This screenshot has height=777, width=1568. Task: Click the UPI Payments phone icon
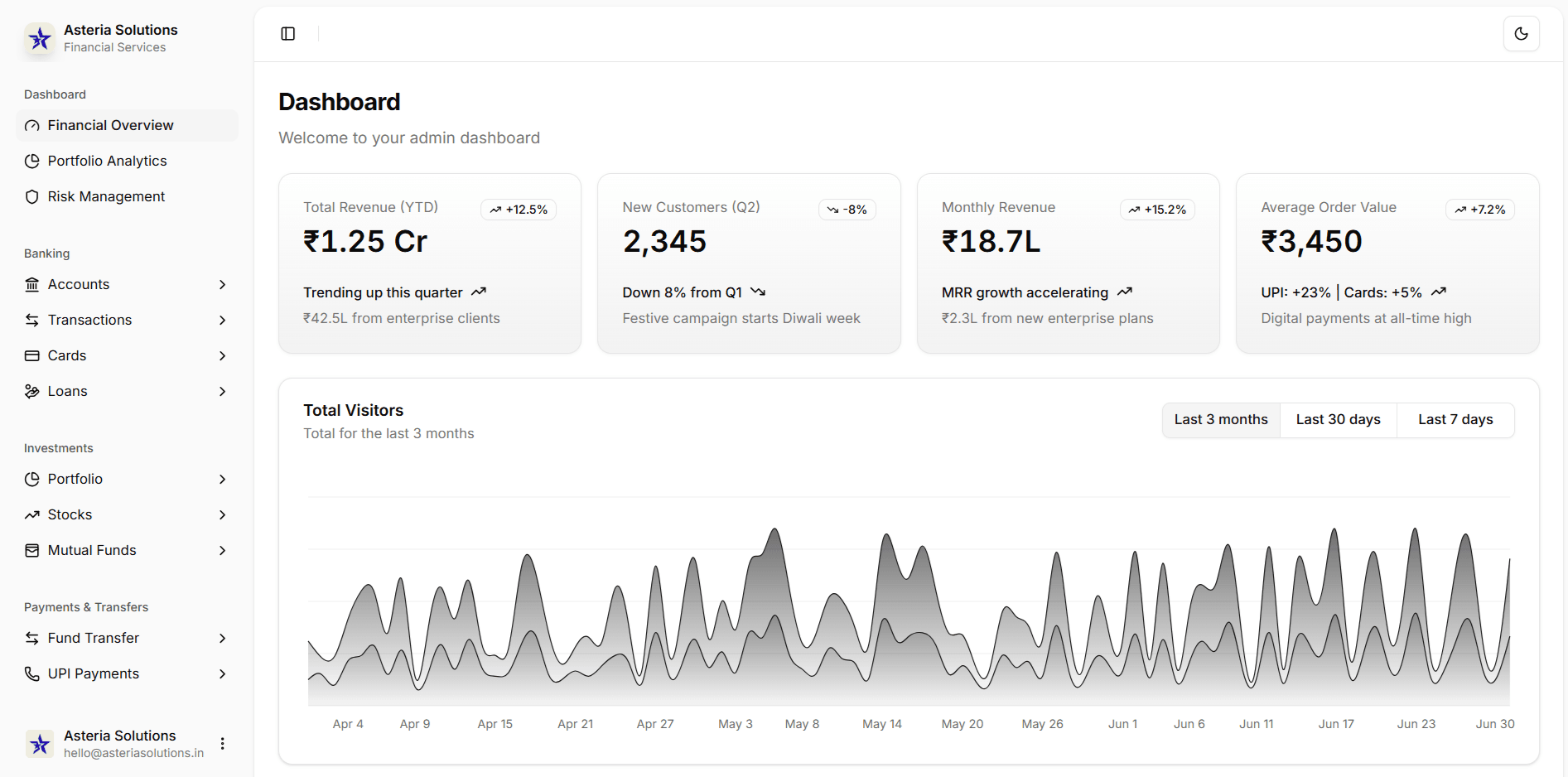pos(32,674)
